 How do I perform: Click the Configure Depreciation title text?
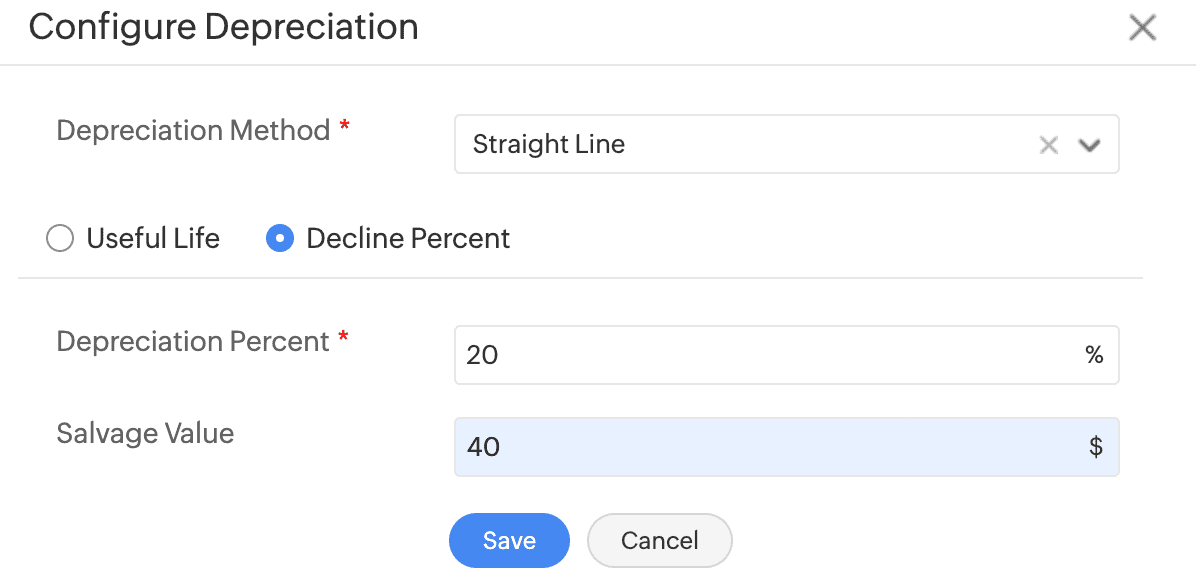(x=223, y=27)
